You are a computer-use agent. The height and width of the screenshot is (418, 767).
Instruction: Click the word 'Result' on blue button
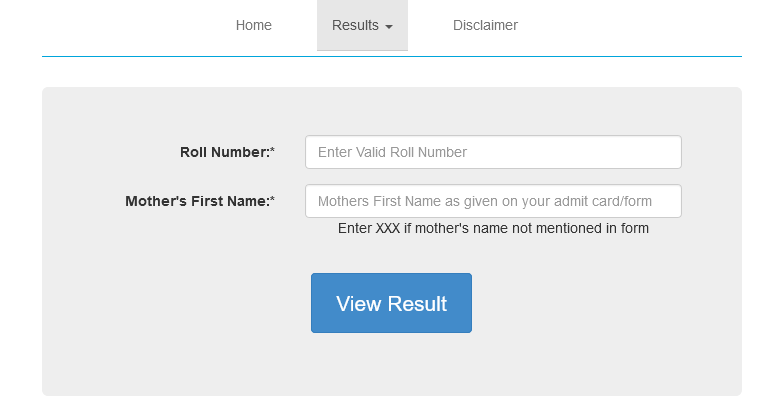[x=417, y=304]
